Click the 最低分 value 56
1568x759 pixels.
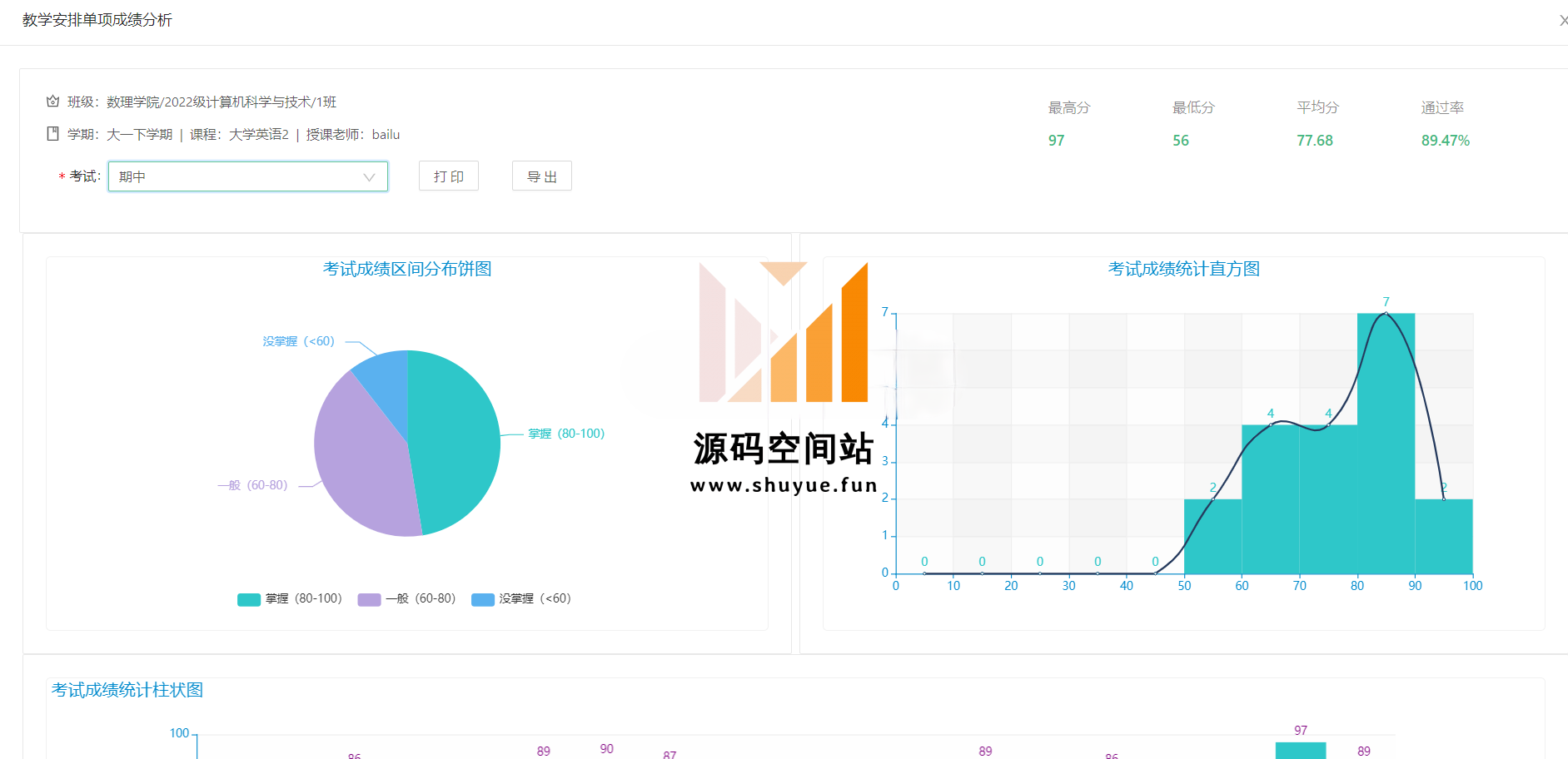1181,141
